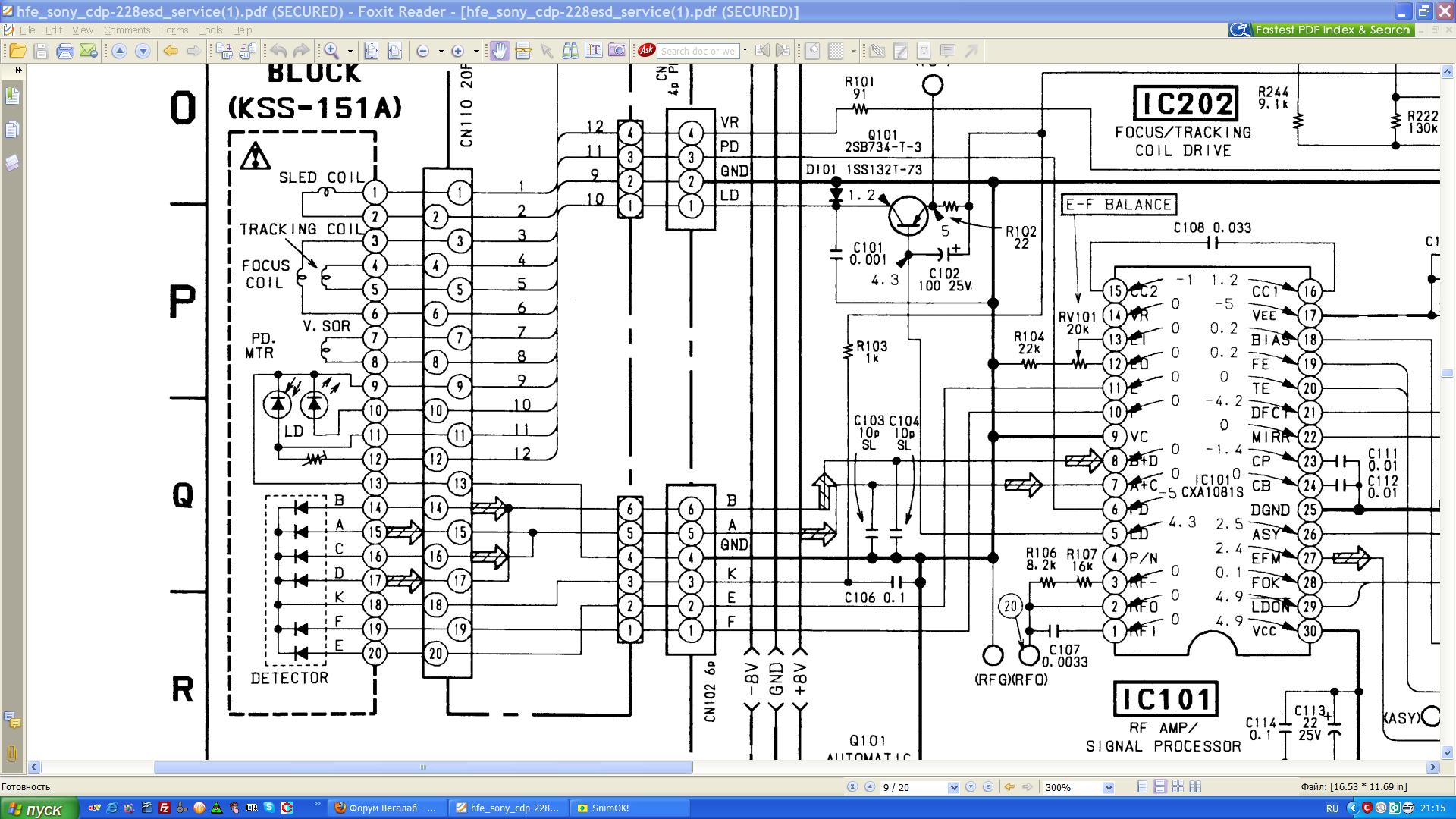This screenshot has width=1456, height=819.
Task: Select the Zoom In magnifier tool
Action: [332, 51]
